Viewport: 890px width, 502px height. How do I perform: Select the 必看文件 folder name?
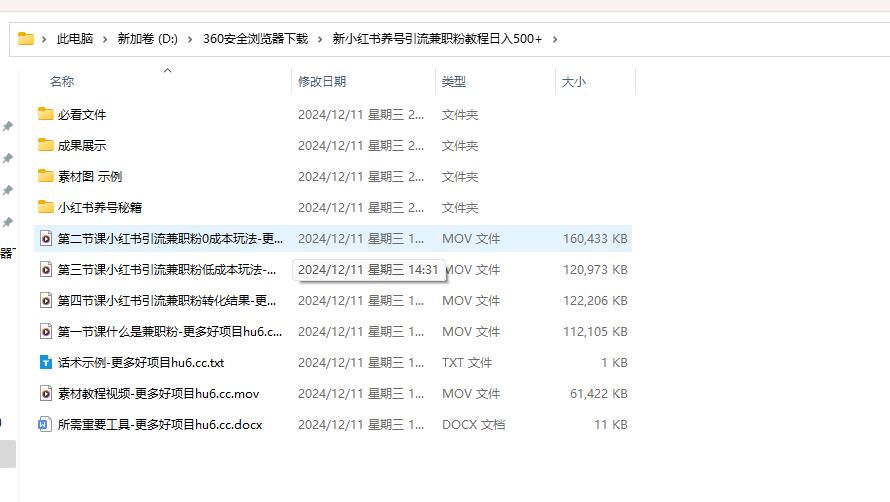(x=82, y=115)
